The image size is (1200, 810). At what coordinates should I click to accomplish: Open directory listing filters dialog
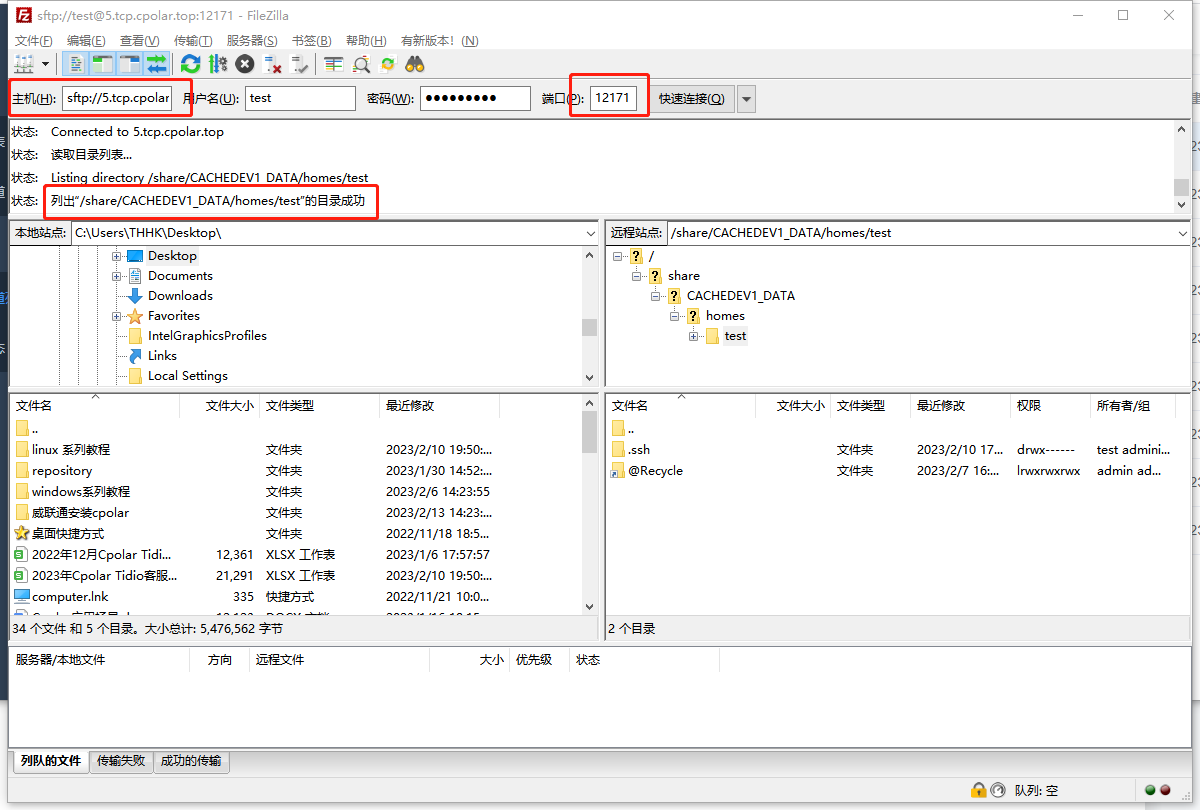click(x=334, y=64)
